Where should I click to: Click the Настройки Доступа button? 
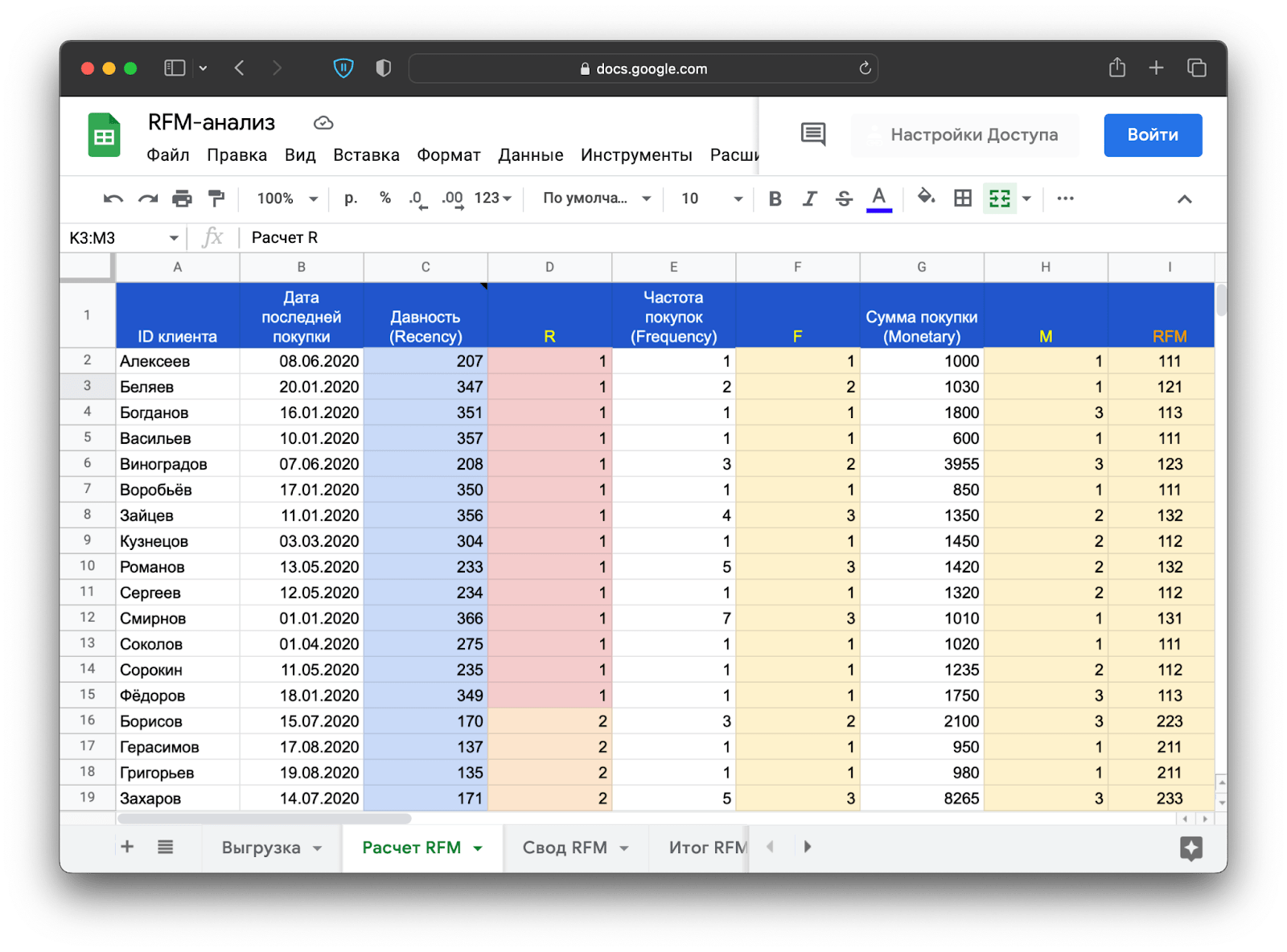point(964,135)
